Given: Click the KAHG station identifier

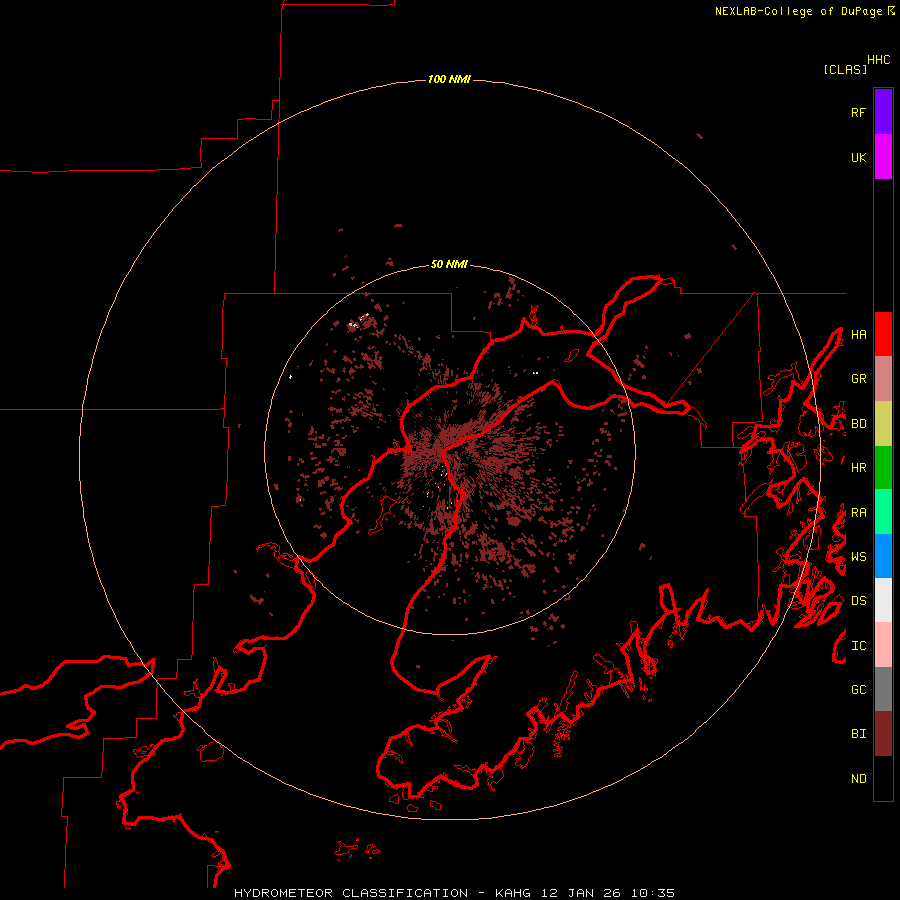Looking at the screenshot, I should click(x=513, y=893).
